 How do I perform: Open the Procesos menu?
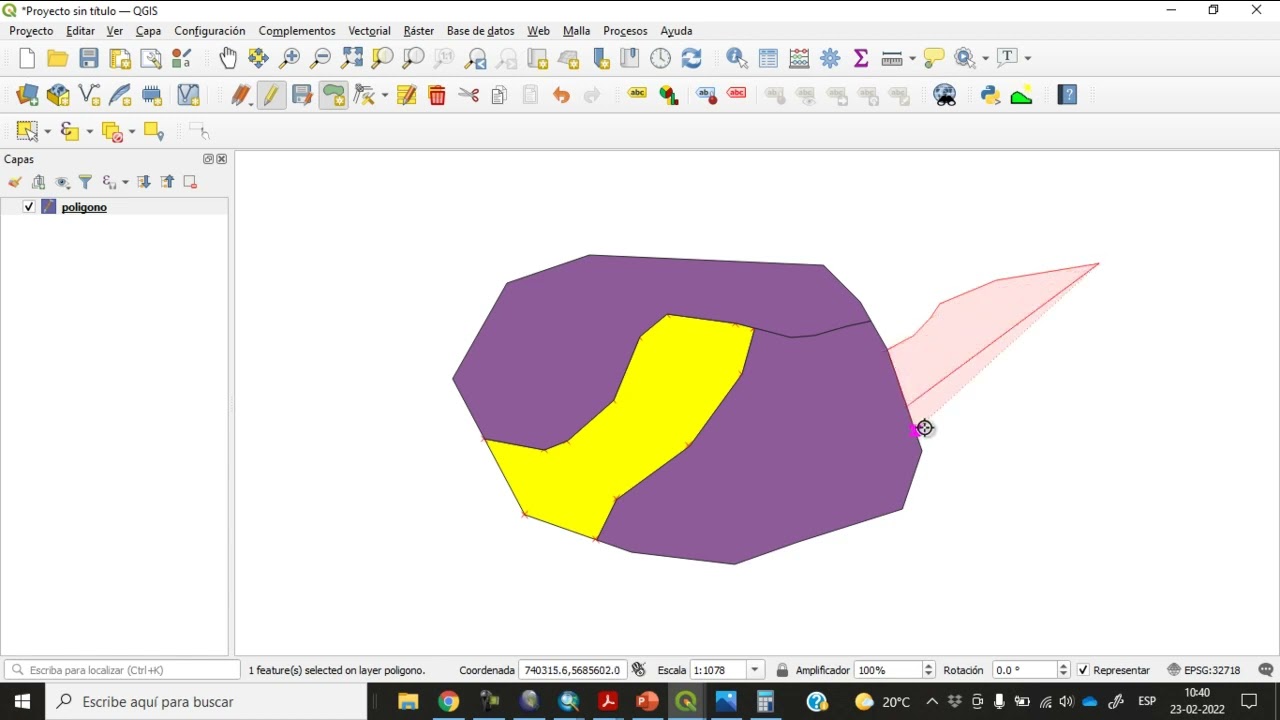point(625,31)
